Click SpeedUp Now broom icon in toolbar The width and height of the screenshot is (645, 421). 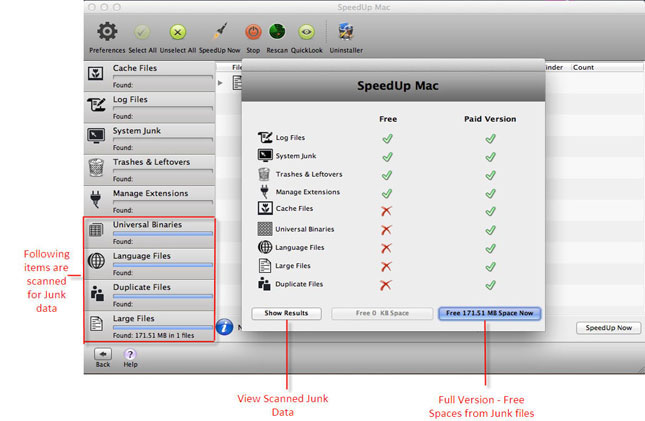pos(220,31)
